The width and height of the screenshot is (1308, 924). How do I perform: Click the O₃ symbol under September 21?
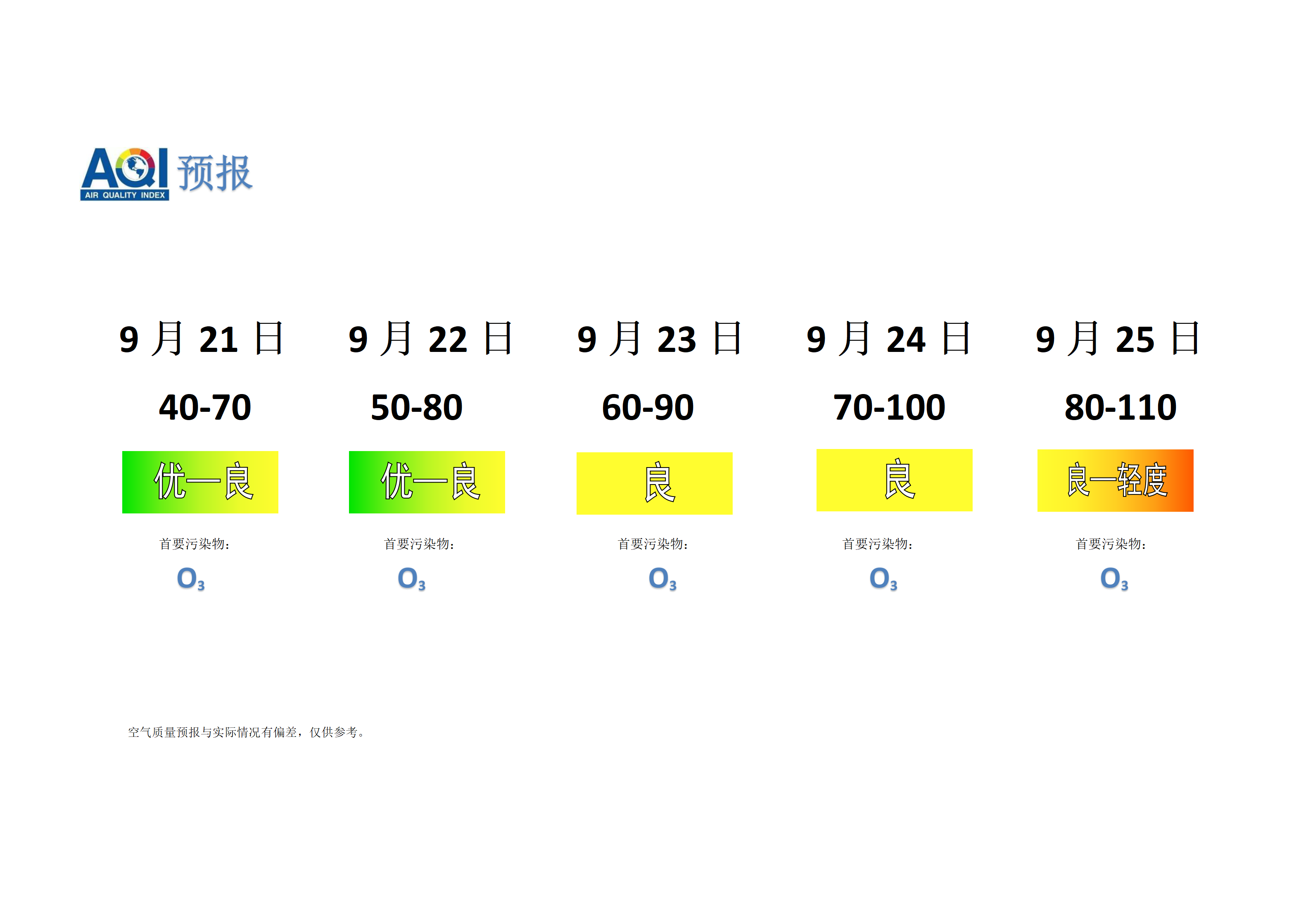[190, 578]
